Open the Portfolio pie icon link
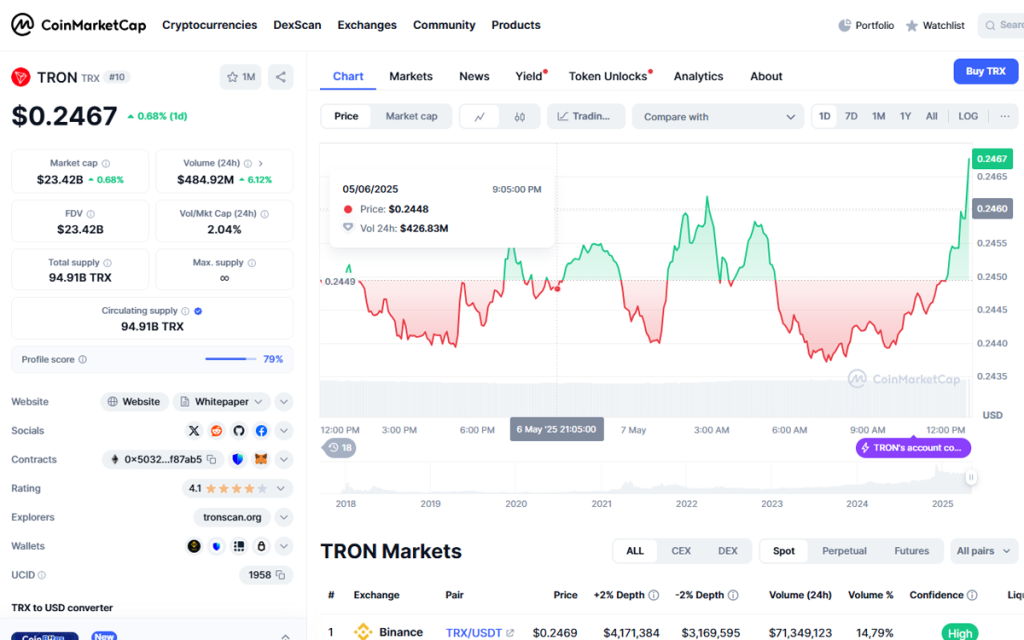The width and height of the screenshot is (1024, 640). tap(866, 25)
